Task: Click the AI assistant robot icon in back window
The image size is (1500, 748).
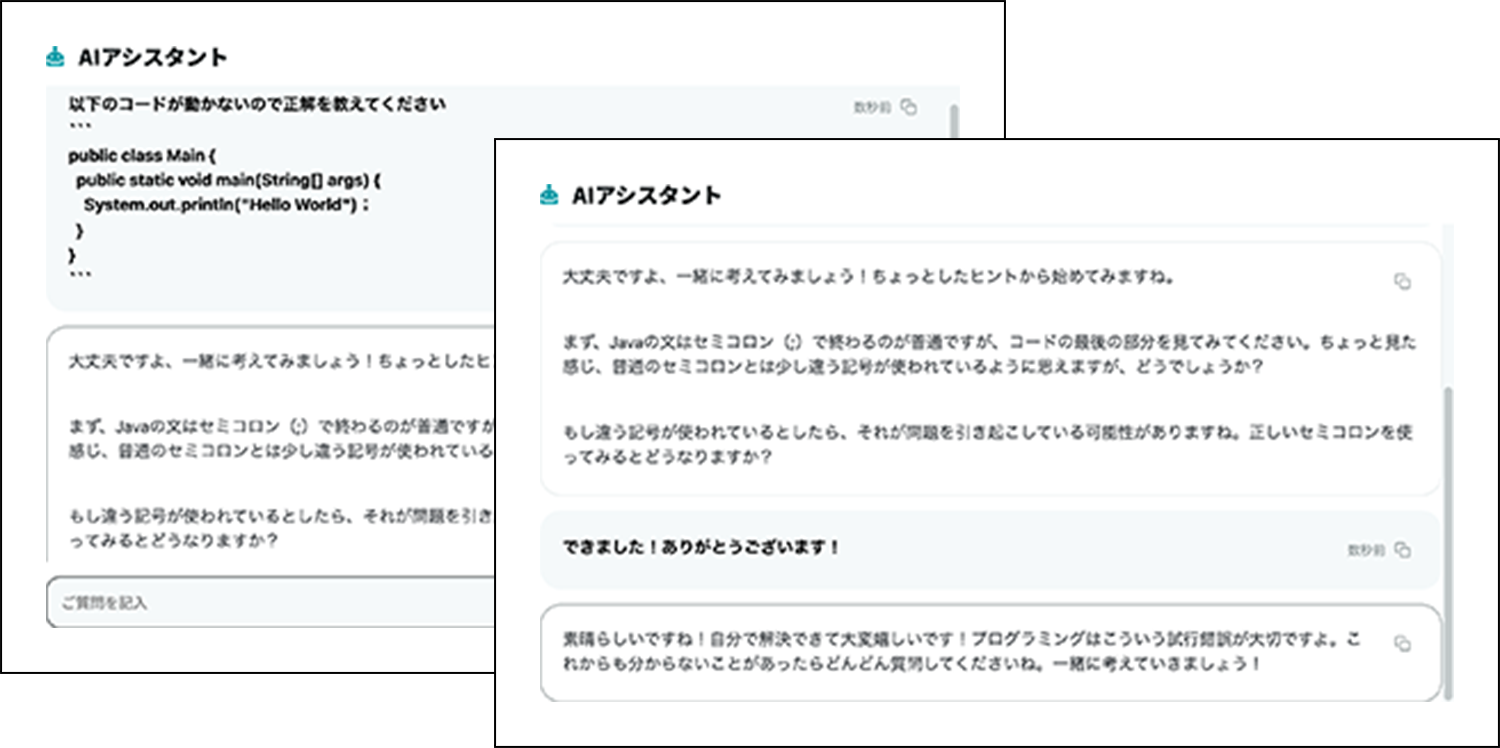Action: coord(55,58)
